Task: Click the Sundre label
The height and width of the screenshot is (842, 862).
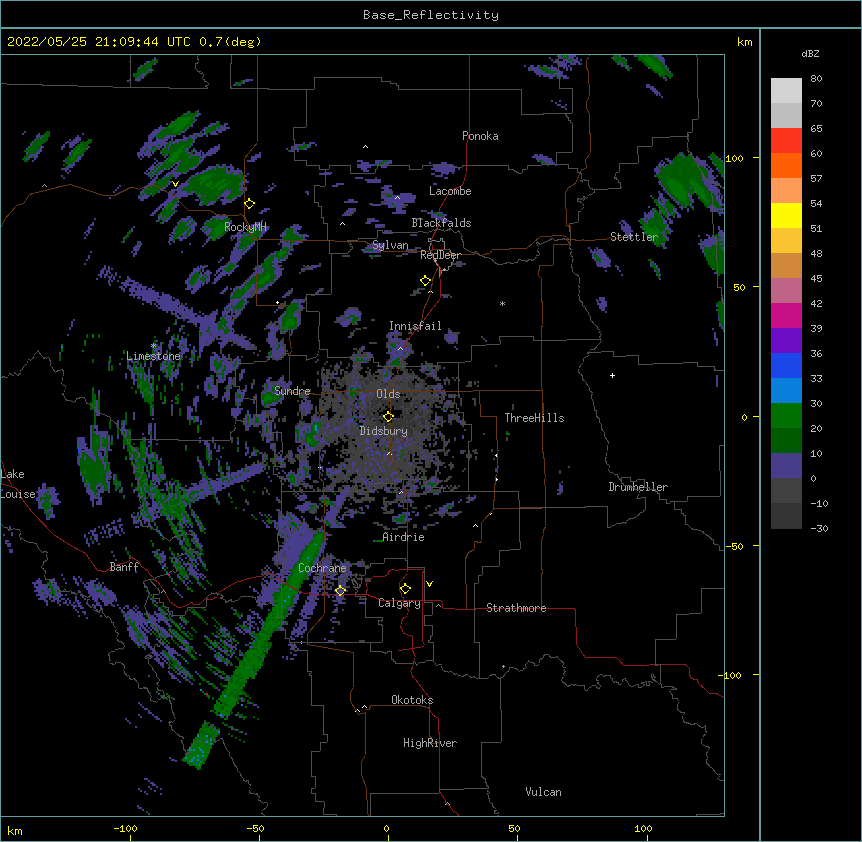Action: click(x=292, y=391)
